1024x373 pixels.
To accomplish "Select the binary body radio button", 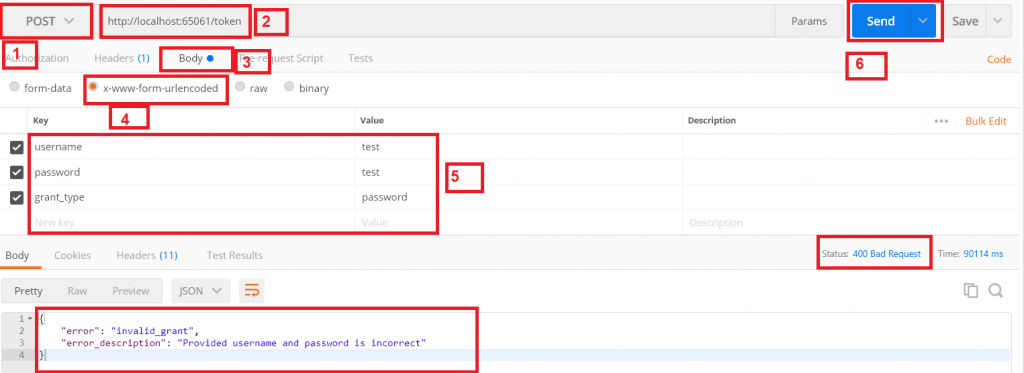I will tap(289, 88).
